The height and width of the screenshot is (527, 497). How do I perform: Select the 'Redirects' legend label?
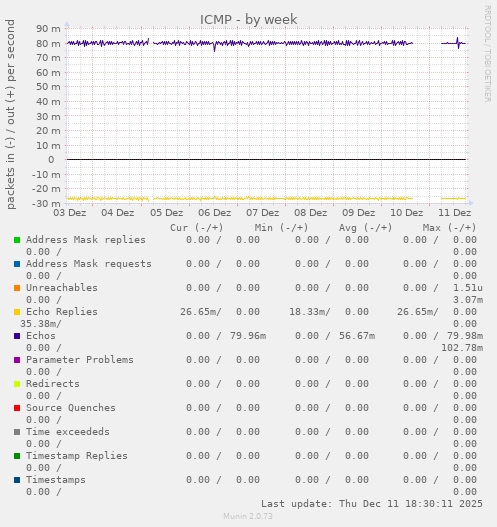tap(53, 384)
